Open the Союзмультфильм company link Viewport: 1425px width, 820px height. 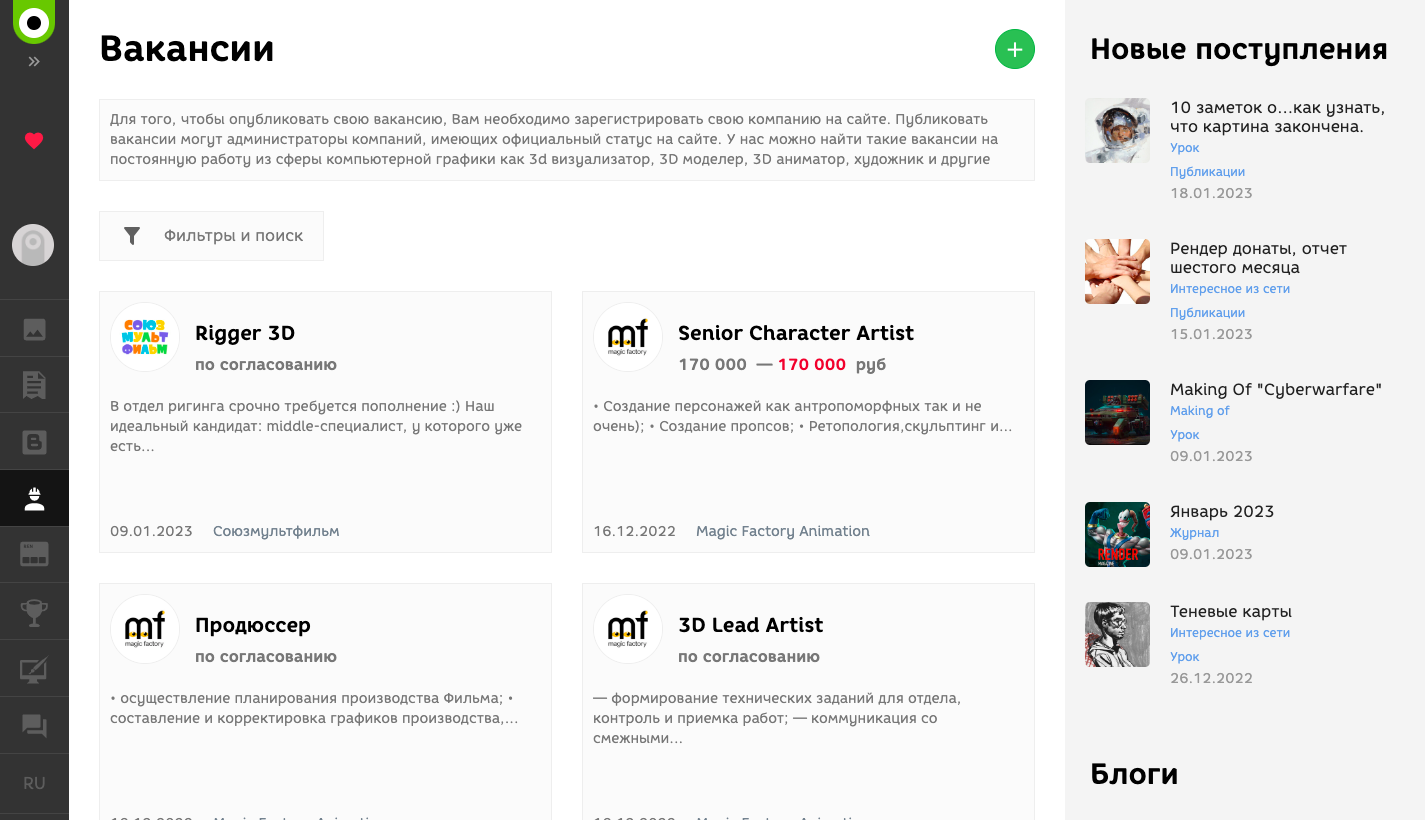coord(276,531)
